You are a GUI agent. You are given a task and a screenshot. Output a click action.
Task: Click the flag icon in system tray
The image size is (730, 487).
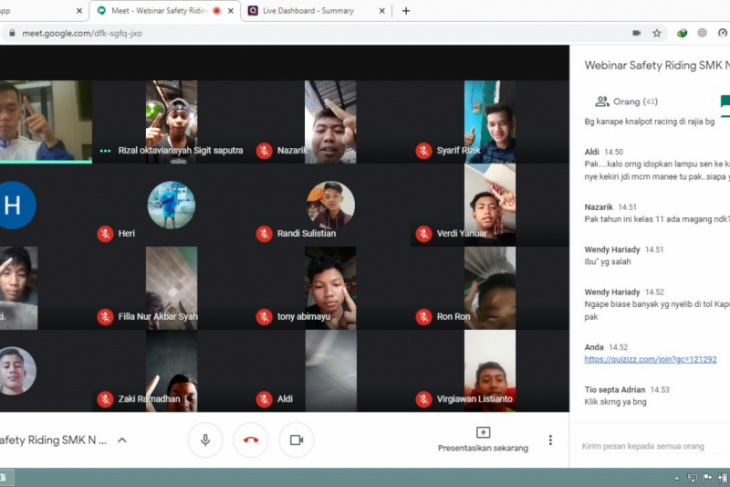pos(707,477)
